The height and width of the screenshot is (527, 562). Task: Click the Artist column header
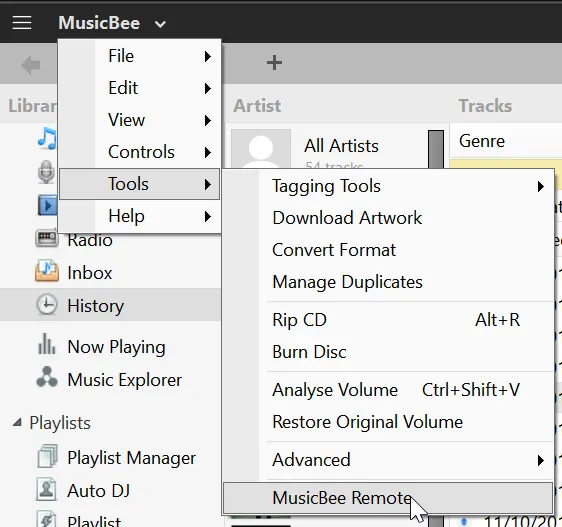257,106
